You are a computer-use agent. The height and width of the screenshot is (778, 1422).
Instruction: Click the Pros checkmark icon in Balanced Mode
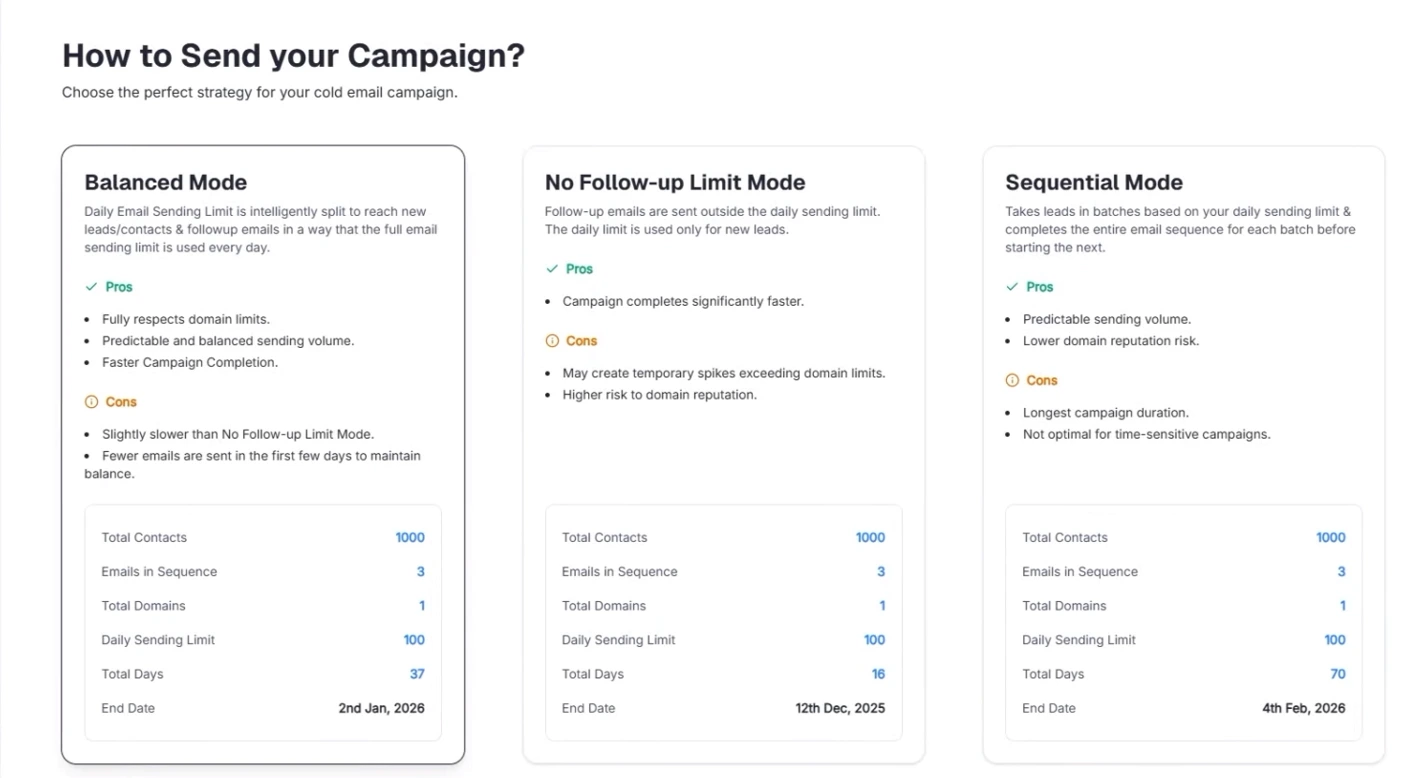(x=91, y=287)
